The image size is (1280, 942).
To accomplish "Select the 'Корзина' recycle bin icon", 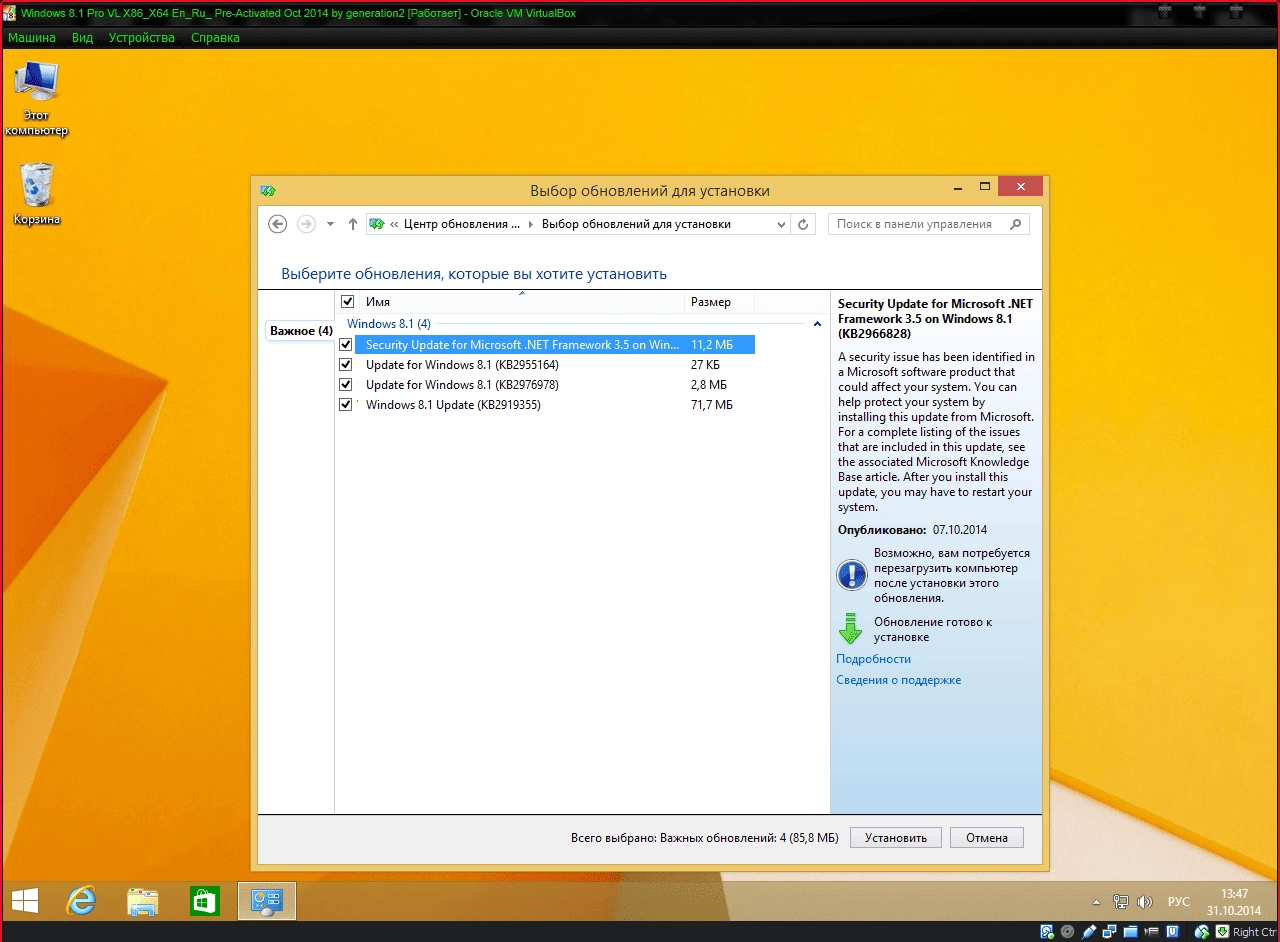I will [x=37, y=193].
